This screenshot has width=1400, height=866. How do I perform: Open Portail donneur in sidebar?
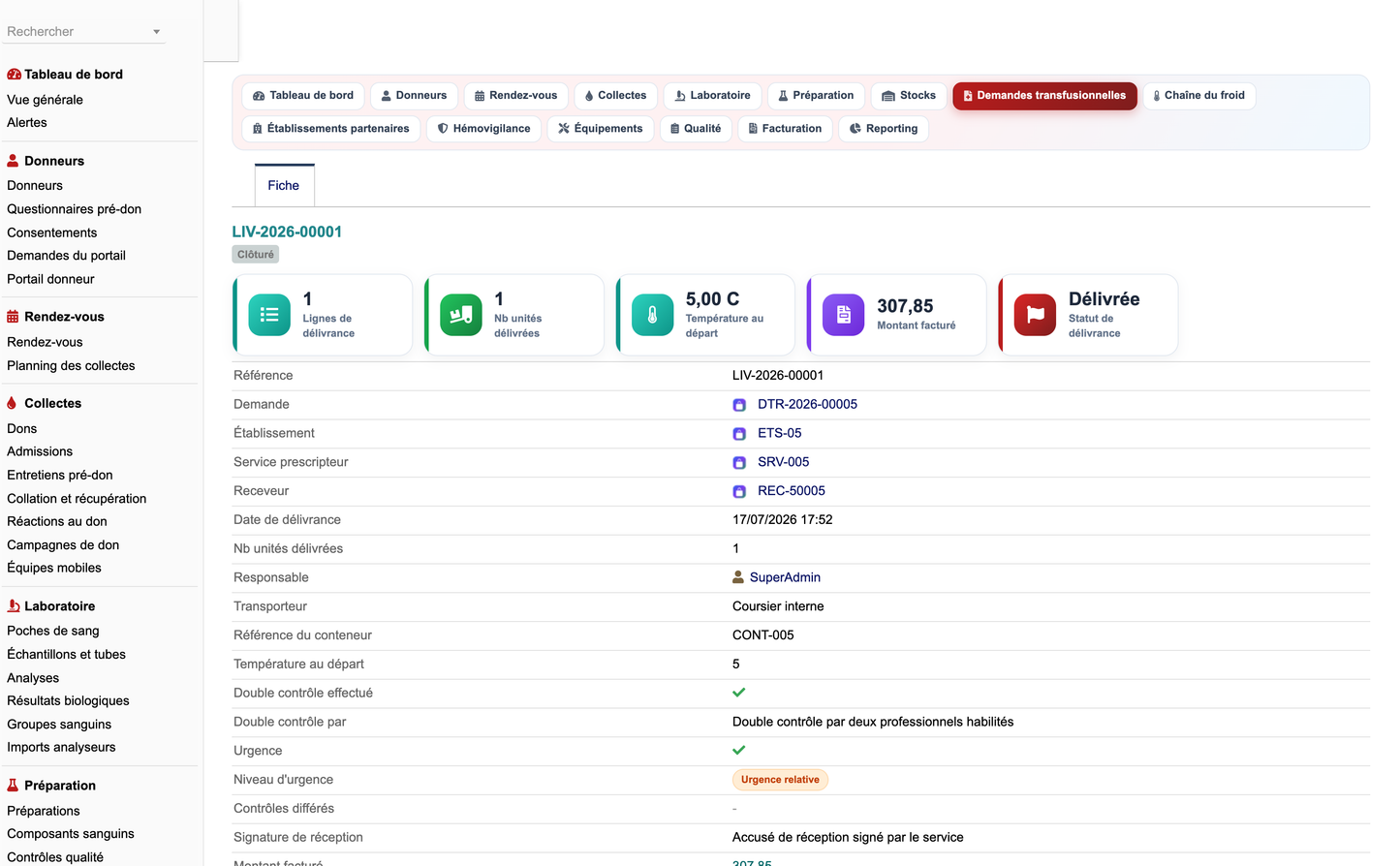50,280
